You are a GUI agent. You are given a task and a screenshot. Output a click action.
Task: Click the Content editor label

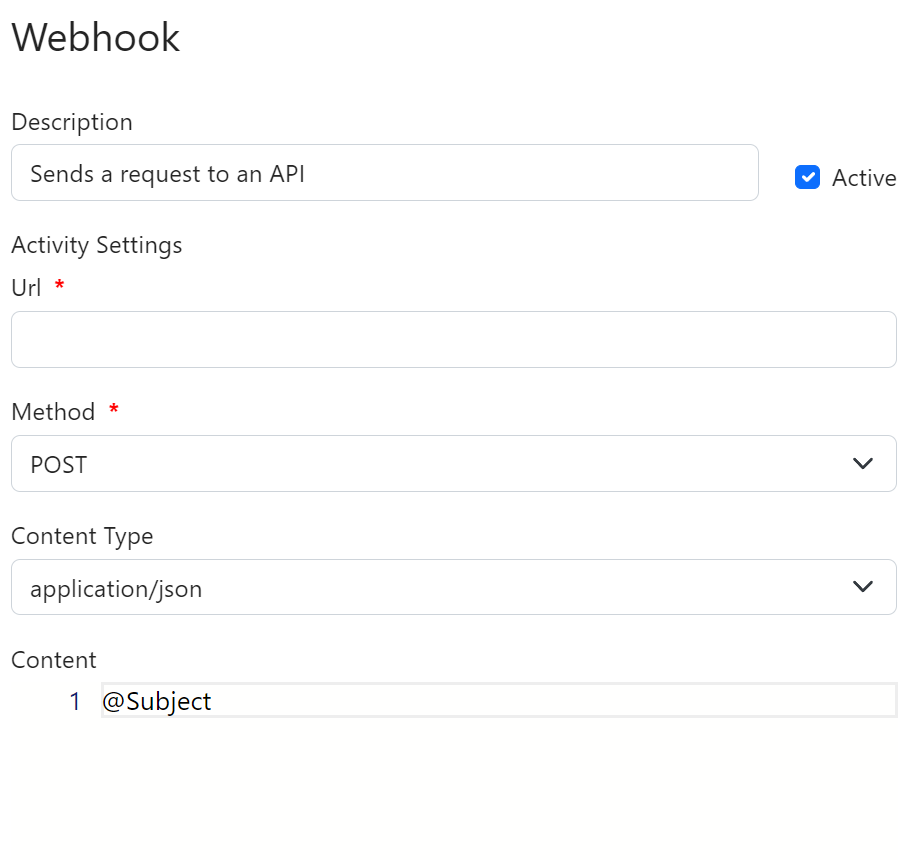click(54, 660)
